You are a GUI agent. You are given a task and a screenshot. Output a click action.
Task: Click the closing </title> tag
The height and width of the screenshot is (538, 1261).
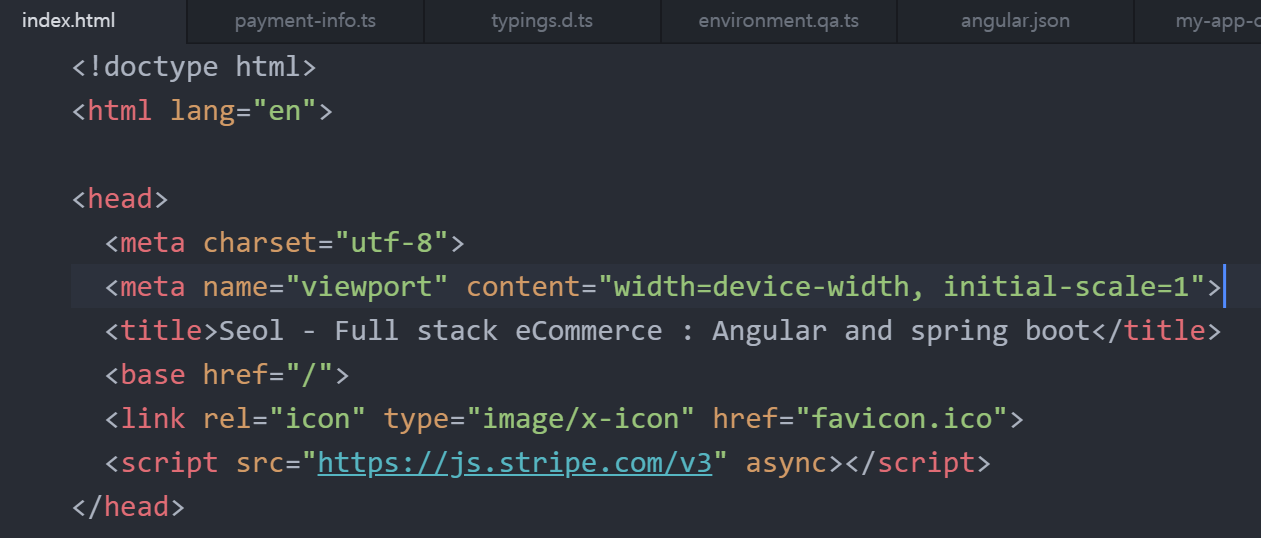[x=1156, y=331]
